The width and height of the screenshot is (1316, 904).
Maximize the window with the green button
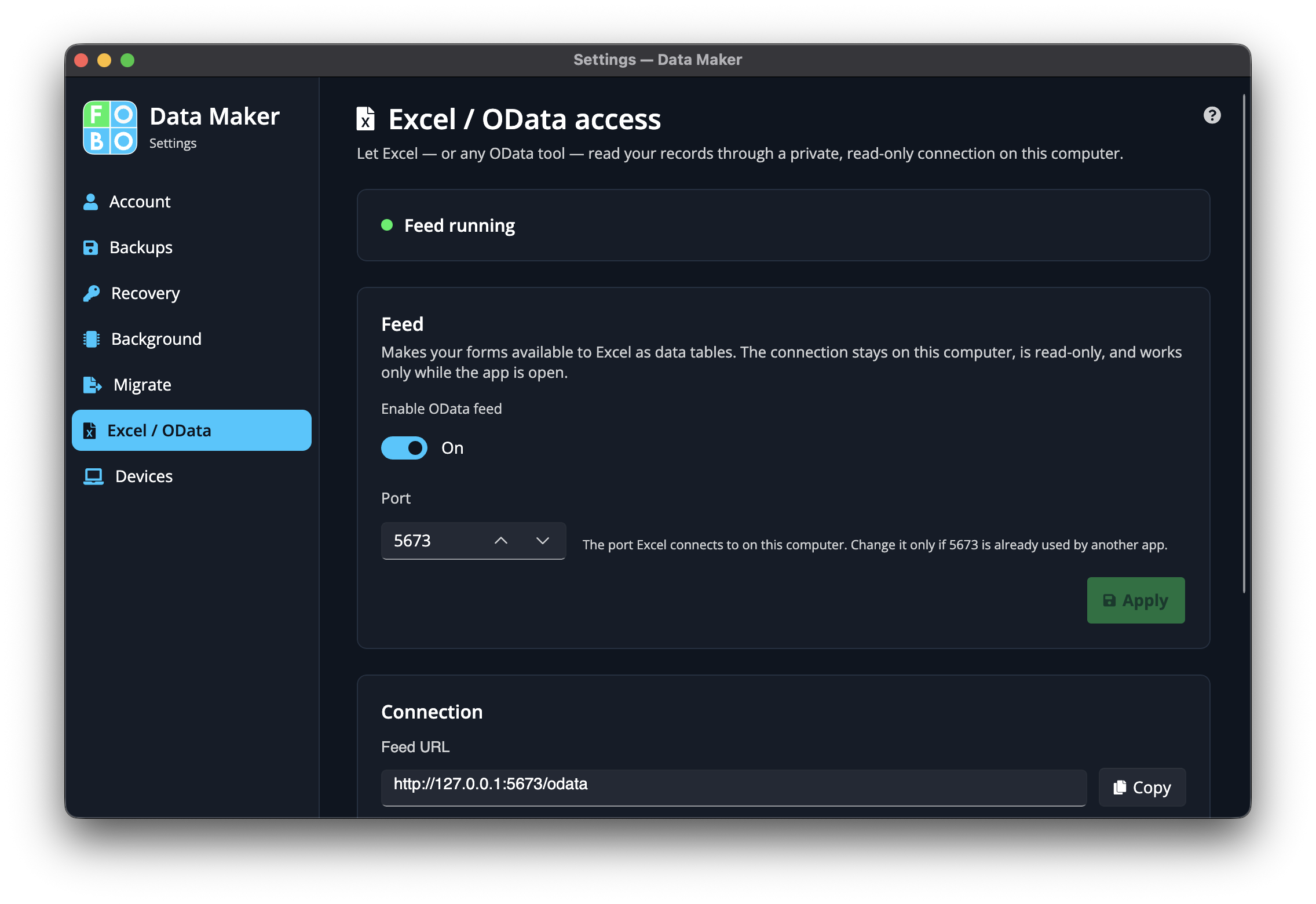tap(127, 60)
